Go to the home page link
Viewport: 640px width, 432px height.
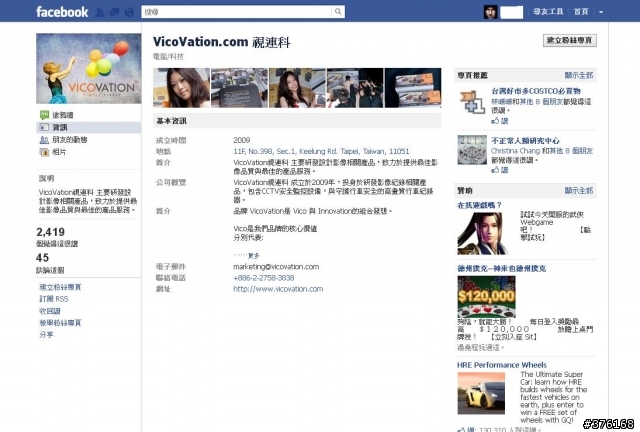[581, 12]
